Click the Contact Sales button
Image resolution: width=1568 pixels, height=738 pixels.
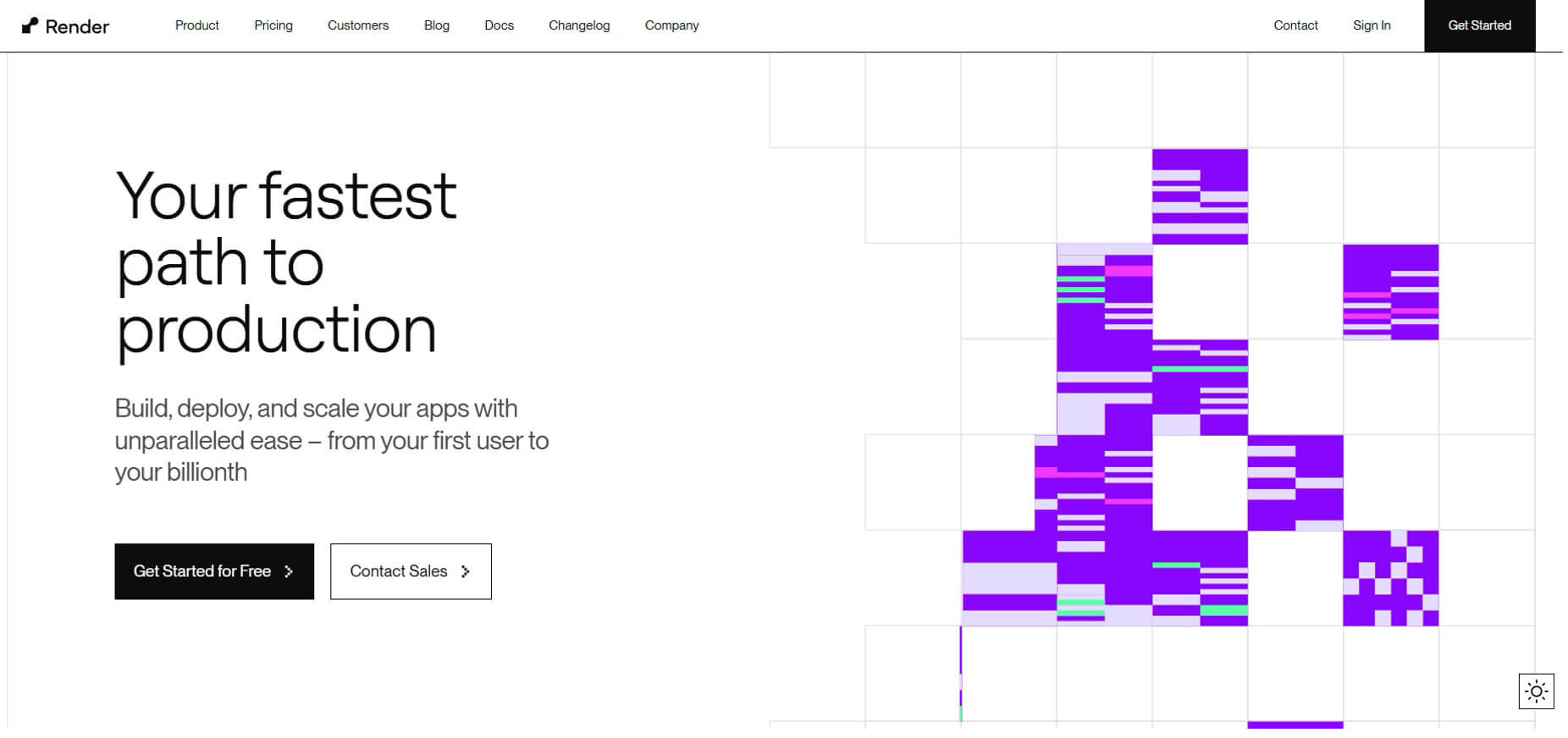click(411, 571)
